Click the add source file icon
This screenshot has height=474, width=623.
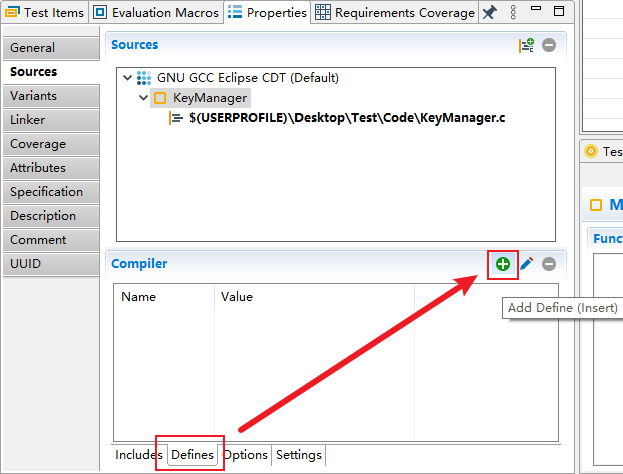(x=526, y=45)
